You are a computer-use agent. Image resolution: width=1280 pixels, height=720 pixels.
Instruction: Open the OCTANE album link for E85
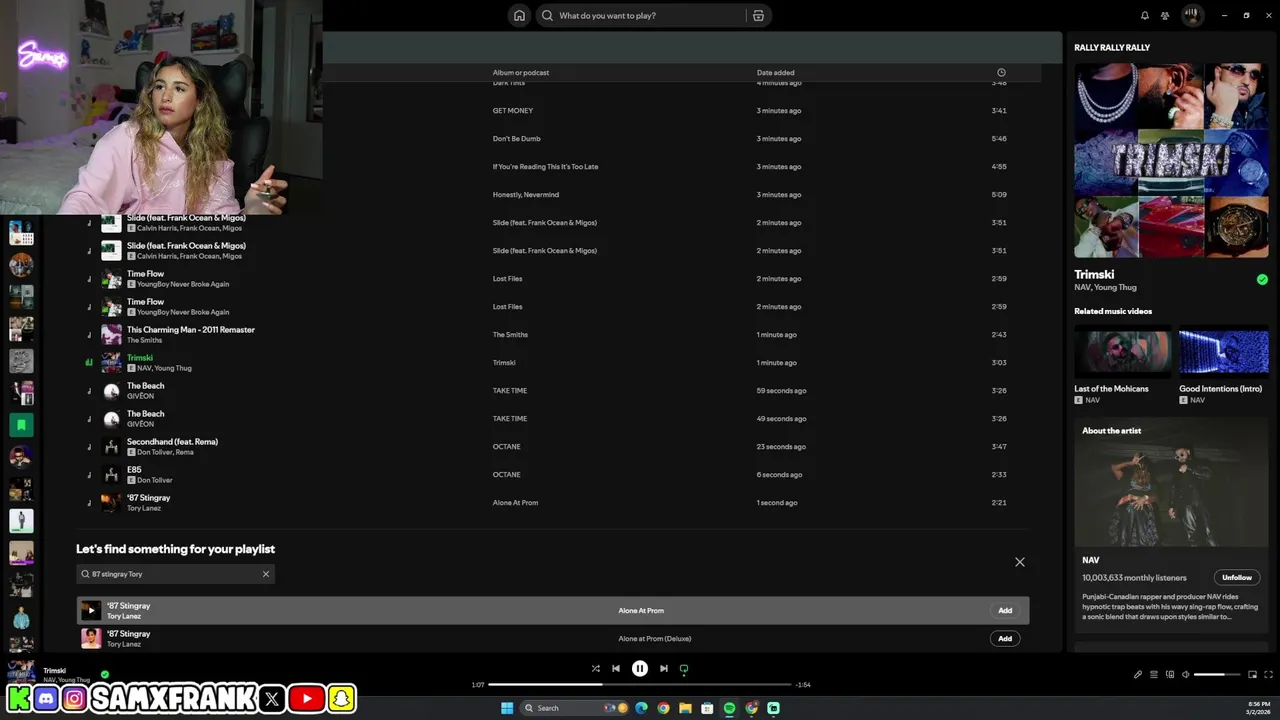click(x=506, y=474)
